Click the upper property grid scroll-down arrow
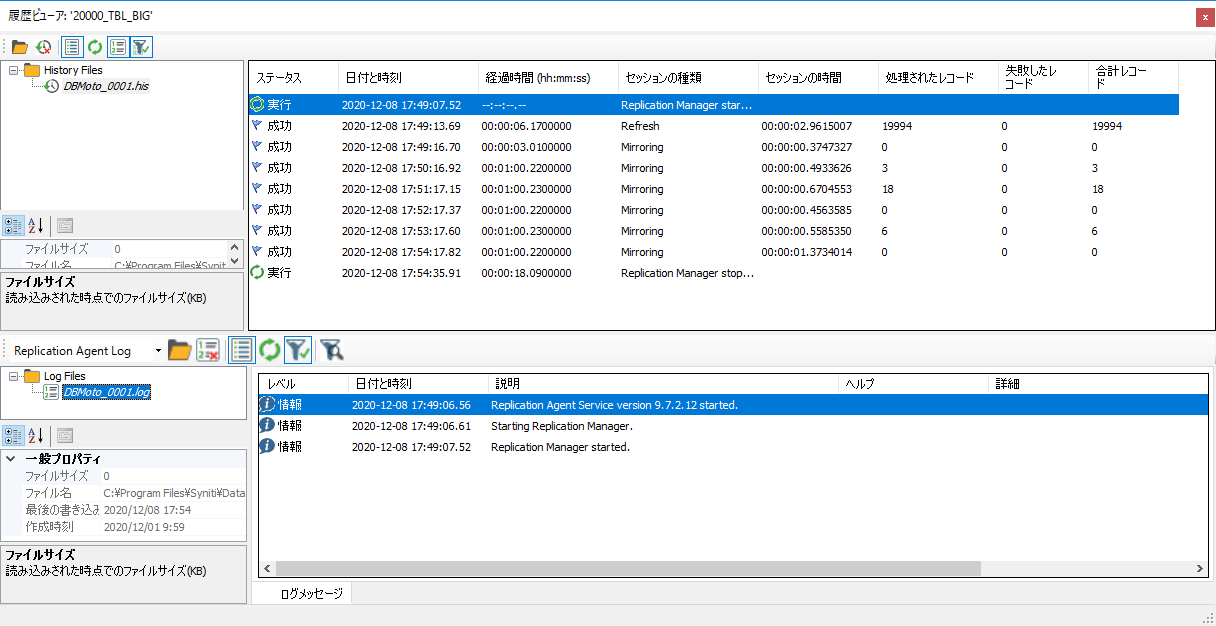The height and width of the screenshot is (626, 1216). pos(235,260)
